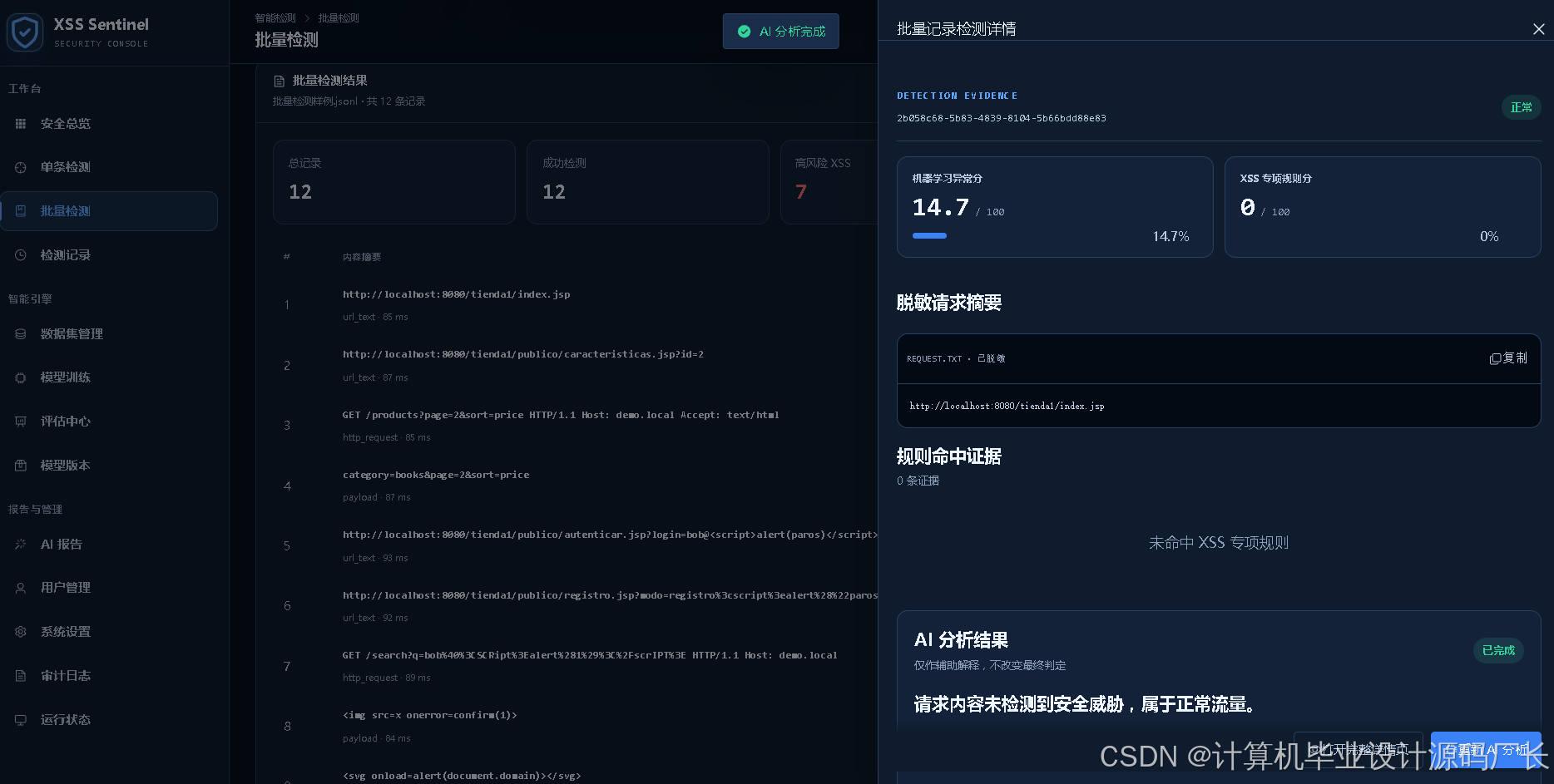The height and width of the screenshot is (784, 1554).
Task: Open 检测记录 from the sidebar
Action: [109, 255]
